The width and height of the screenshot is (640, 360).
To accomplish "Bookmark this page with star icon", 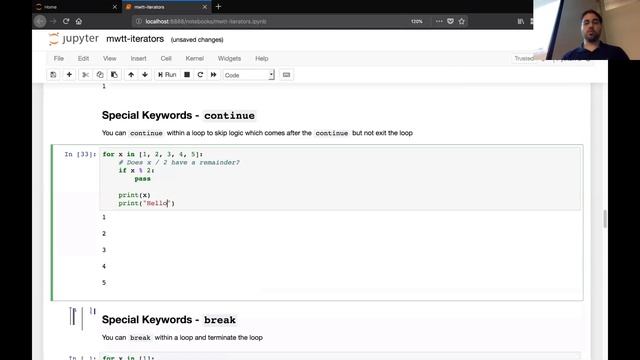I will (462, 21).
